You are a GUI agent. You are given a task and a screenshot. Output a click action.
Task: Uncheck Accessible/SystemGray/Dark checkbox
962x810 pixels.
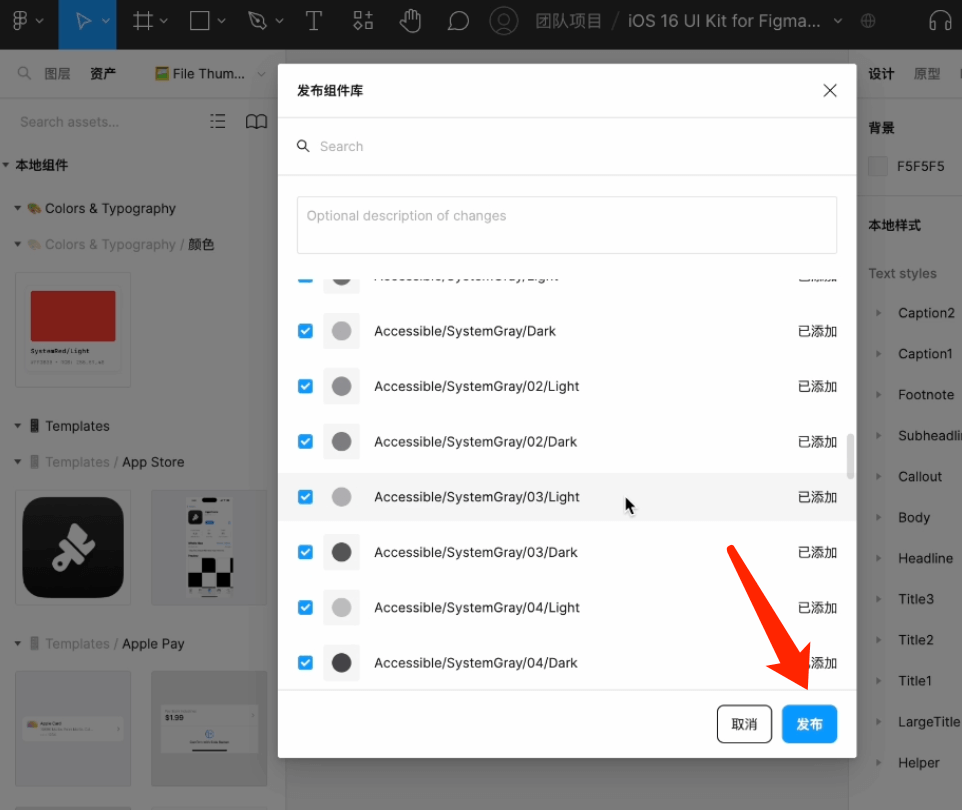pyautogui.click(x=306, y=331)
